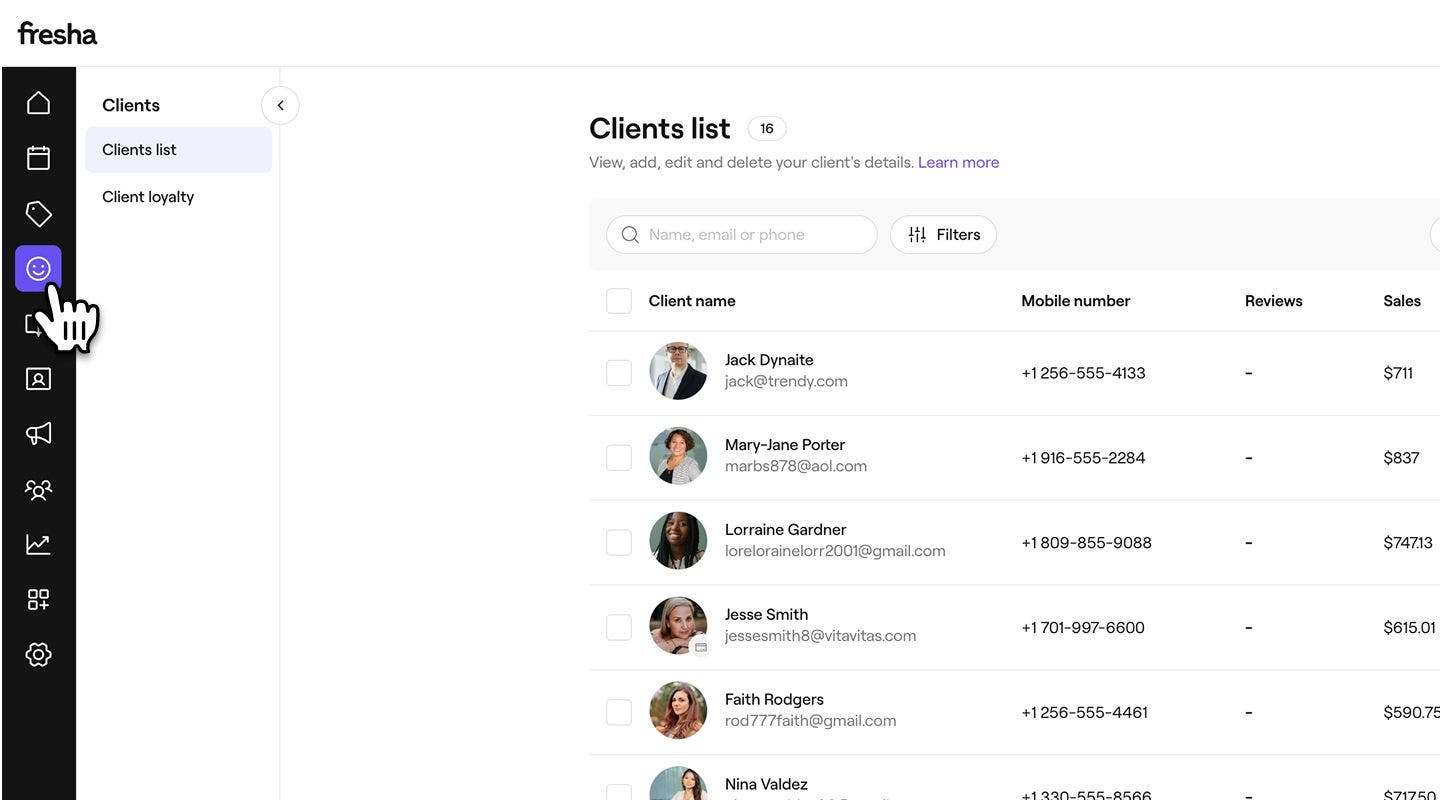
Task: Open client name Faith Rodgers
Action: 774,700
